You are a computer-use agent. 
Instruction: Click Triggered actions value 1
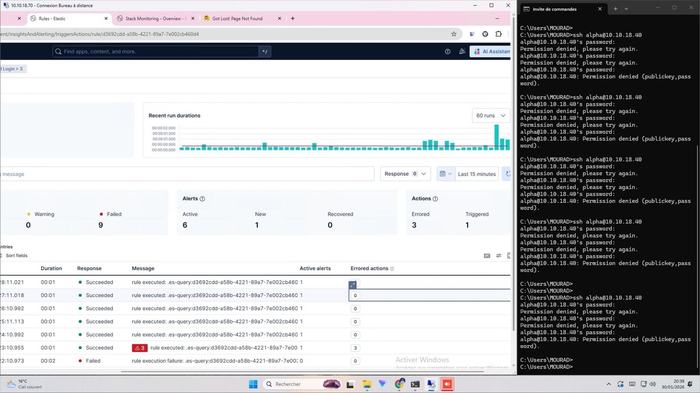[467, 225]
